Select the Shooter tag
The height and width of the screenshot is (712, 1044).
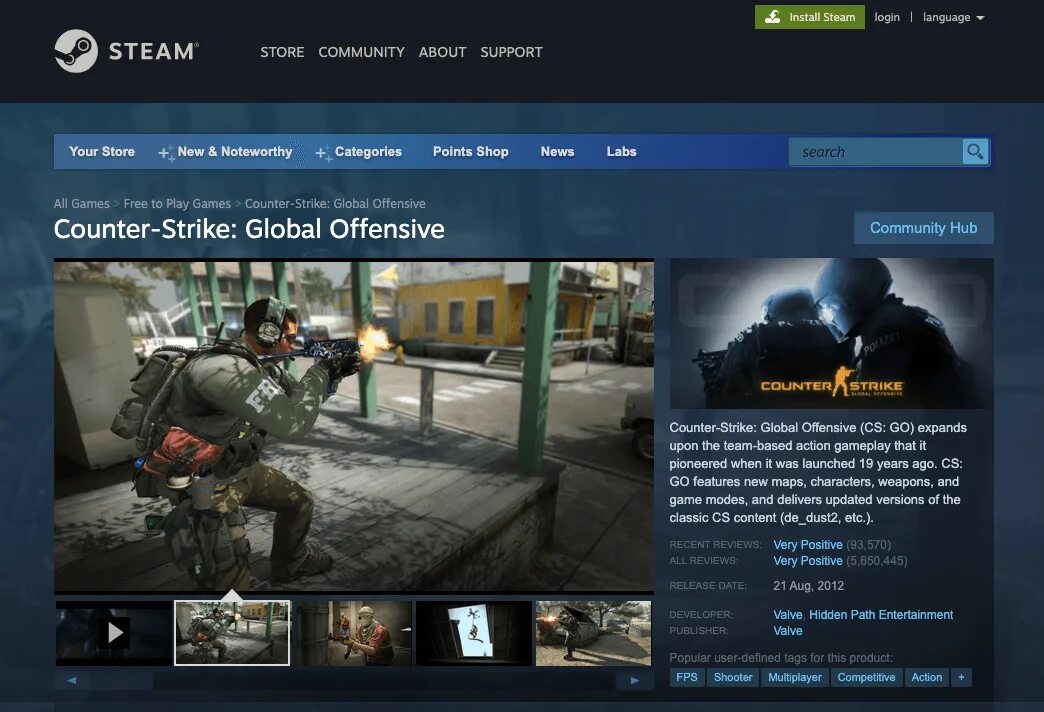pyautogui.click(x=733, y=677)
